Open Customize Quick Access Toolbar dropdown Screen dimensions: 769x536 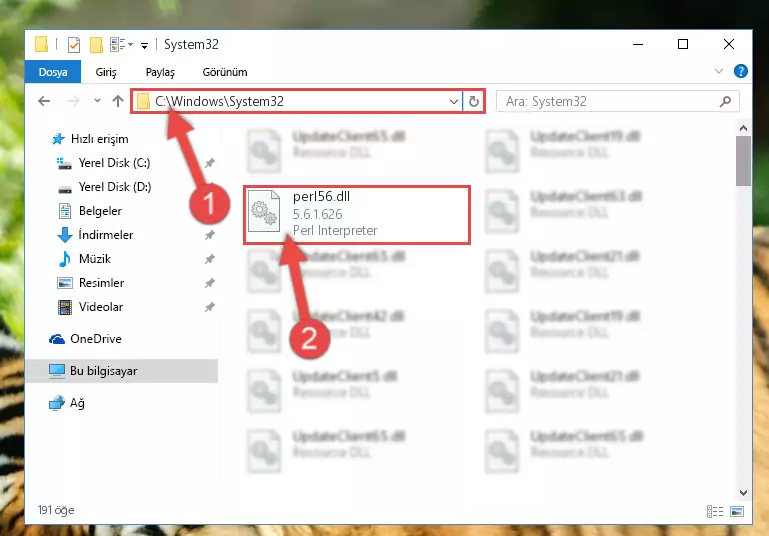coord(145,46)
